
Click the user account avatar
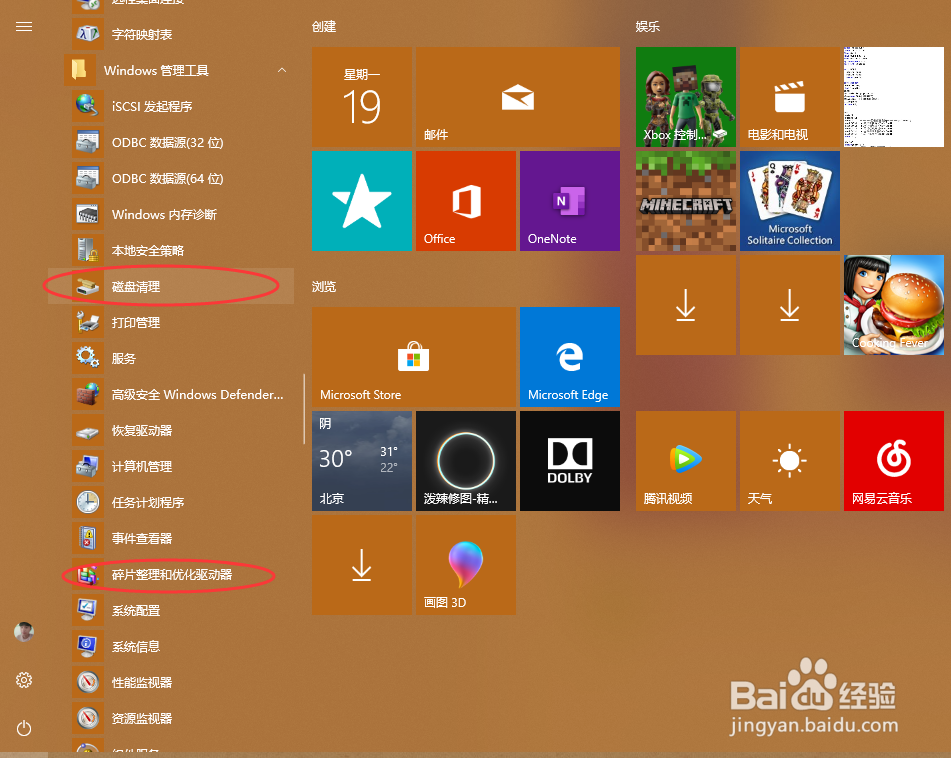point(24,632)
